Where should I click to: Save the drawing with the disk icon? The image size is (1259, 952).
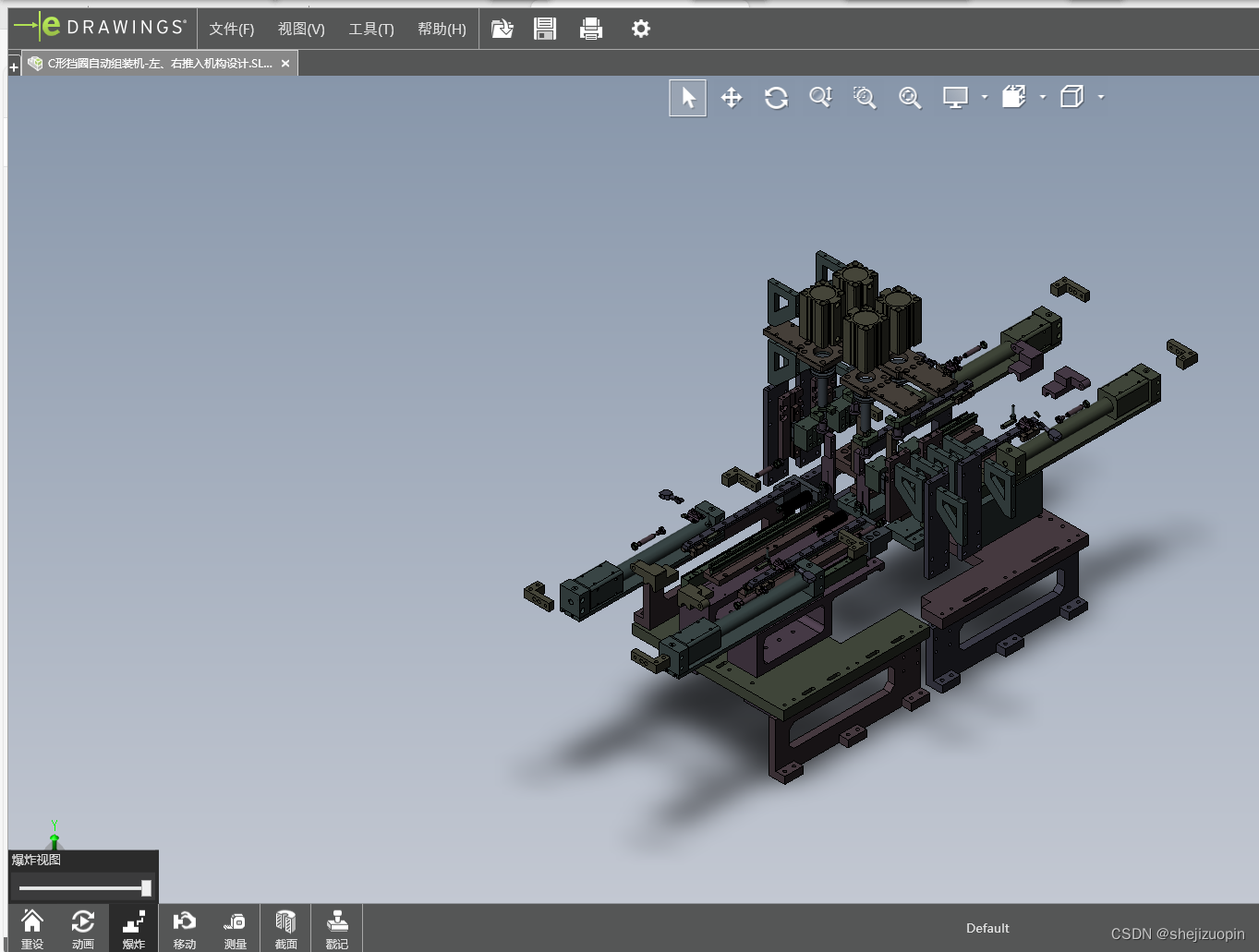[545, 29]
